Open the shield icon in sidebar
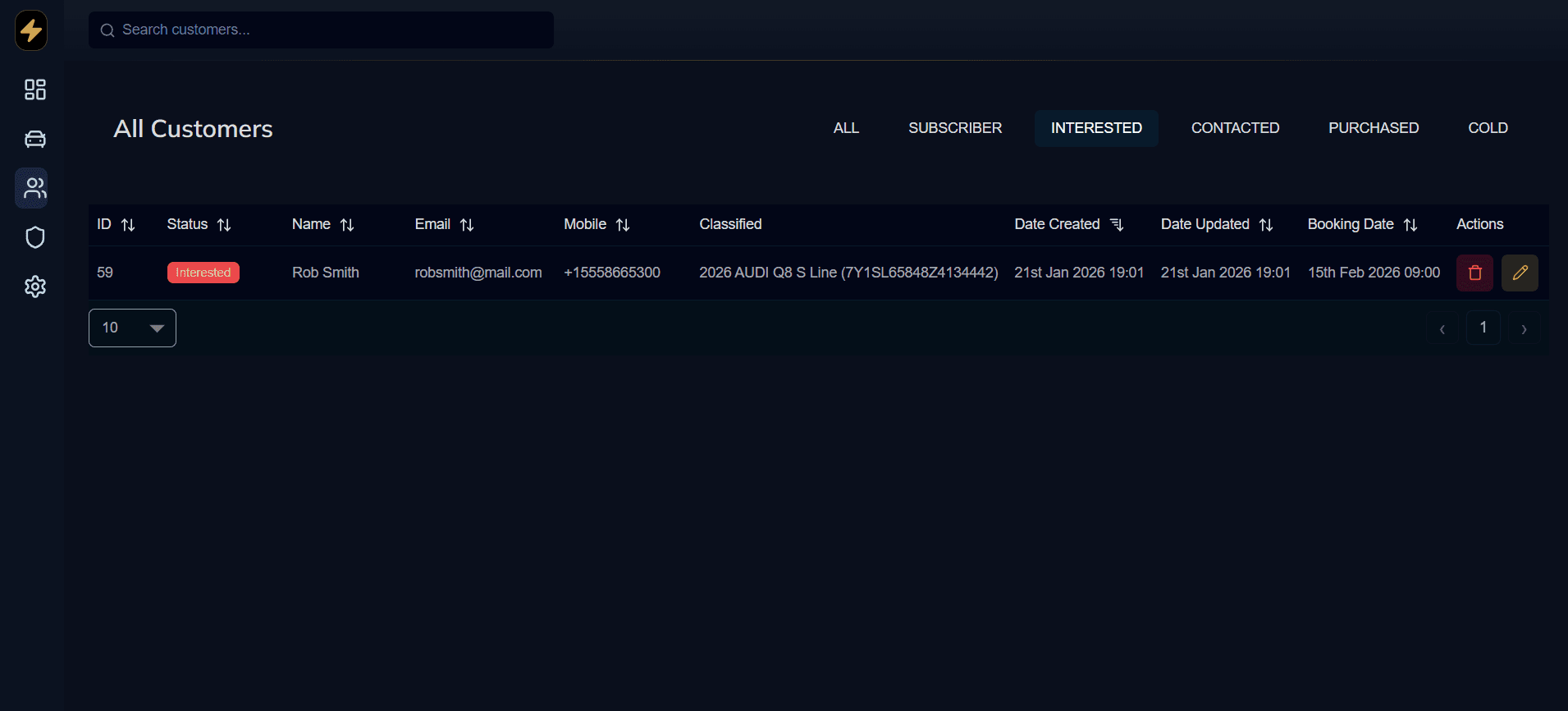The width and height of the screenshot is (1568, 711). pyautogui.click(x=34, y=237)
